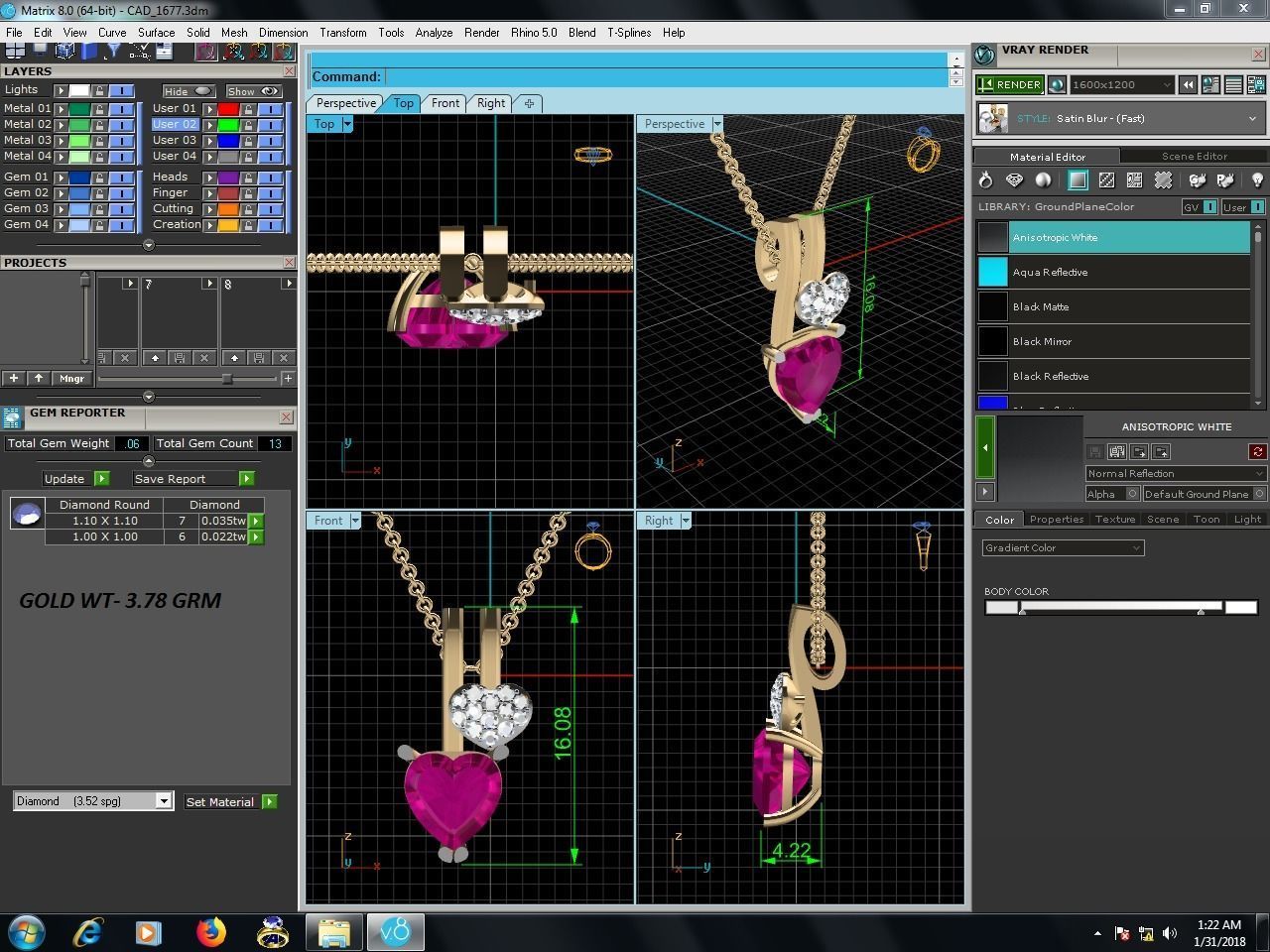Toggle lock on Heads layer
This screenshot has width=1270, height=952.
point(248,178)
